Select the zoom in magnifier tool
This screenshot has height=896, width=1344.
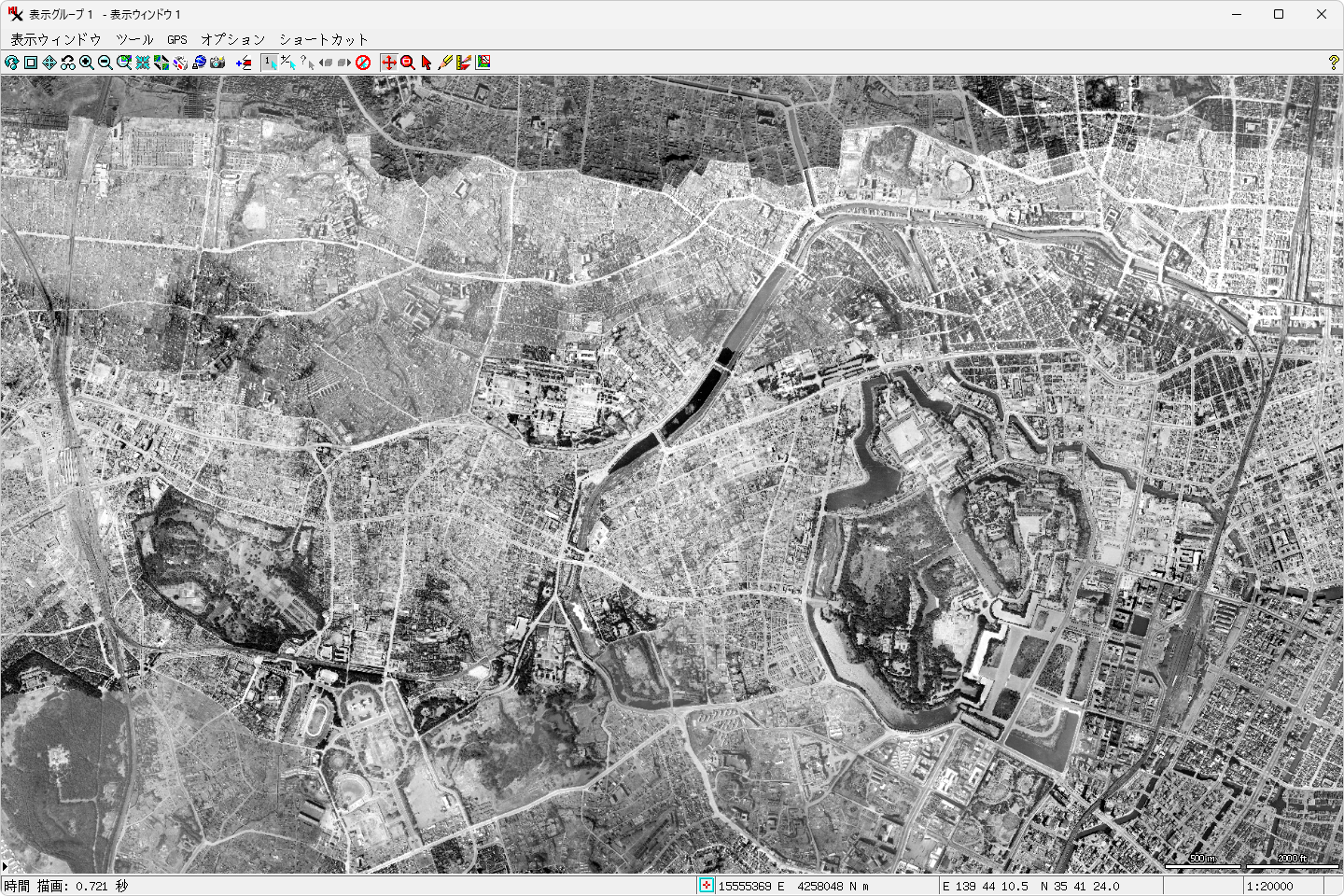pos(87,63)
